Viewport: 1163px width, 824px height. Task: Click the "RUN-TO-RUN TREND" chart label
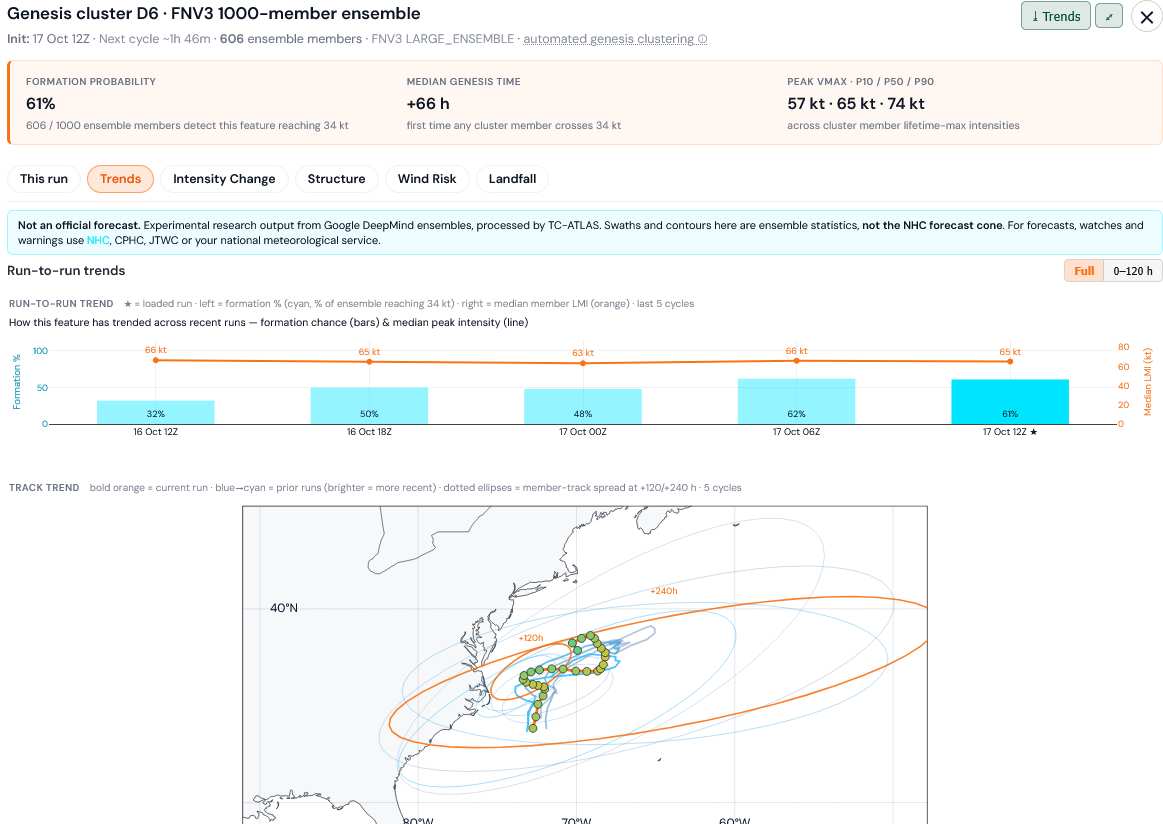coord(61,303)
